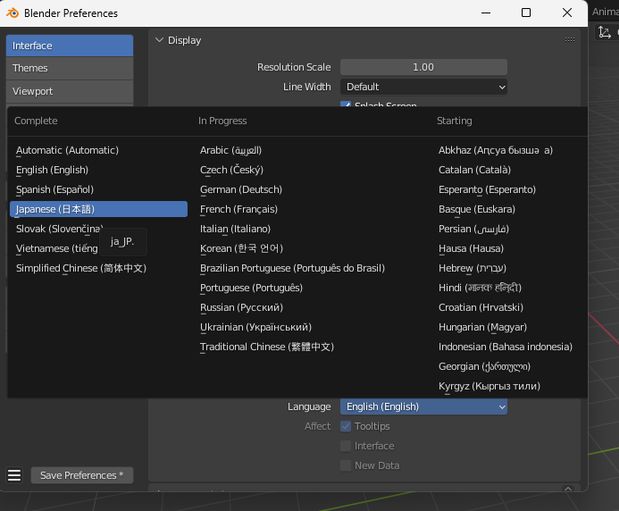Switch to the Themes tab
Viewport: 619px width, 511px height.
tap(69, 68)
